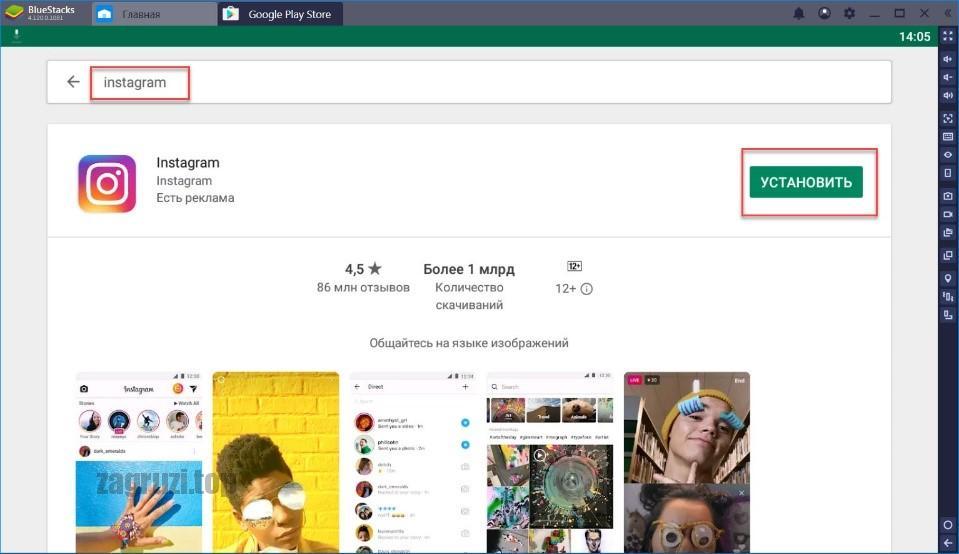The width and height of the screenshot is (959, 554).
Task: Open the Instagram feed screenshot thumbnail
Action: 139,462
